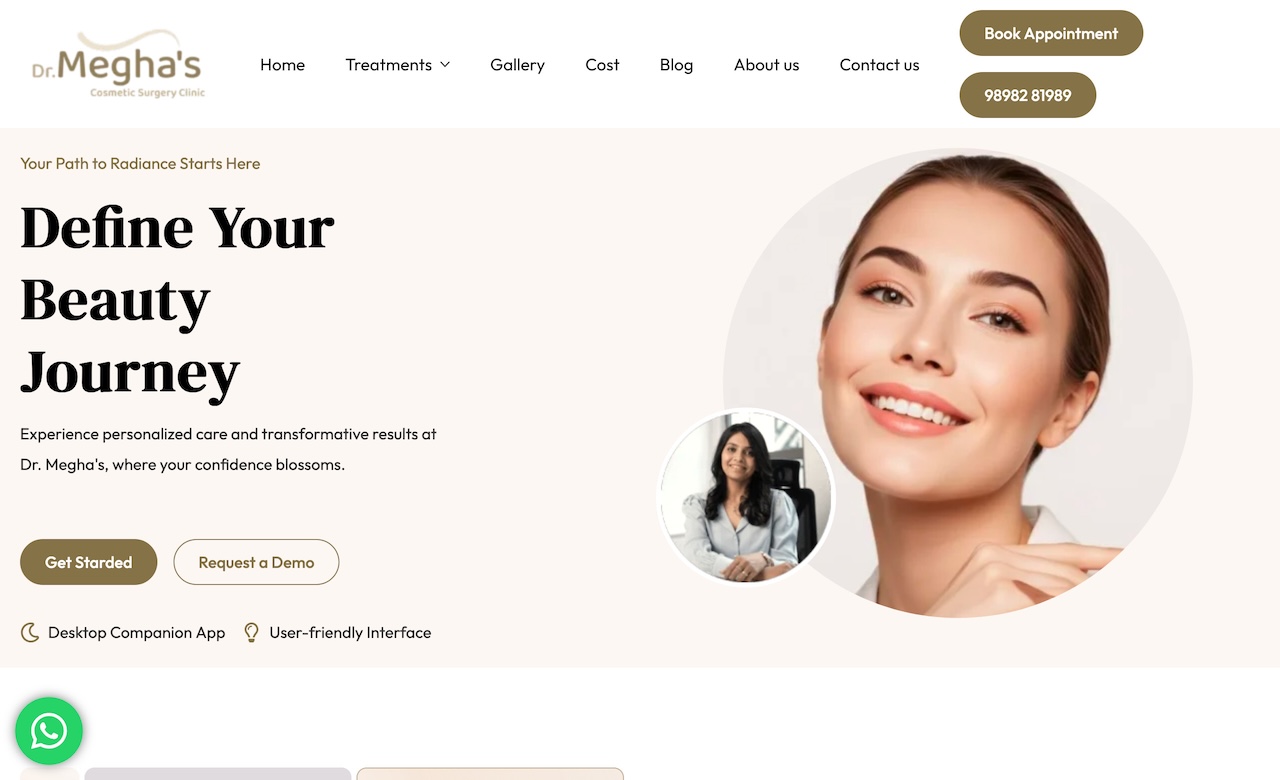Click the crescent moon icon beside Desktop Companion App
The width and height of the screenshot is (1280, 780).
[x=30, y=633]
